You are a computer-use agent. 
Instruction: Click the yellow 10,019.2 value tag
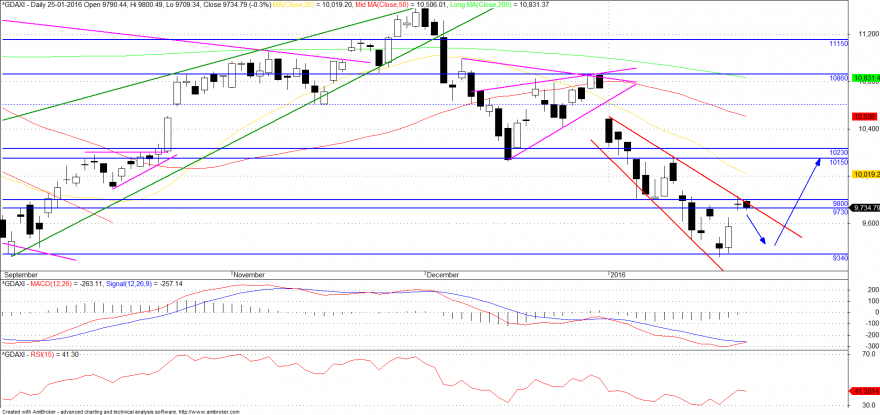point(865,175)
